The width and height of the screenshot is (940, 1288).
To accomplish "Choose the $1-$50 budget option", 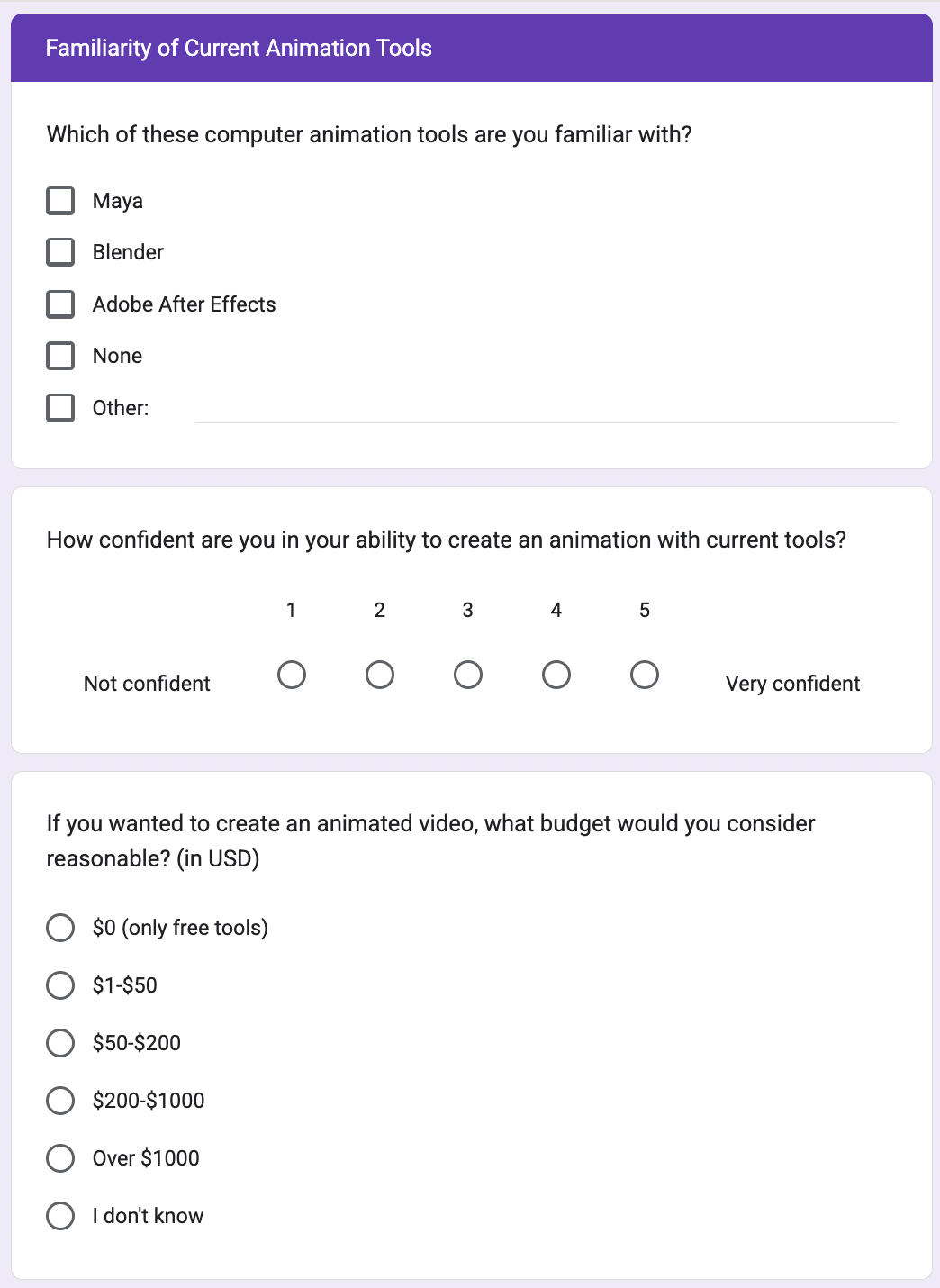I will (60, 985).
